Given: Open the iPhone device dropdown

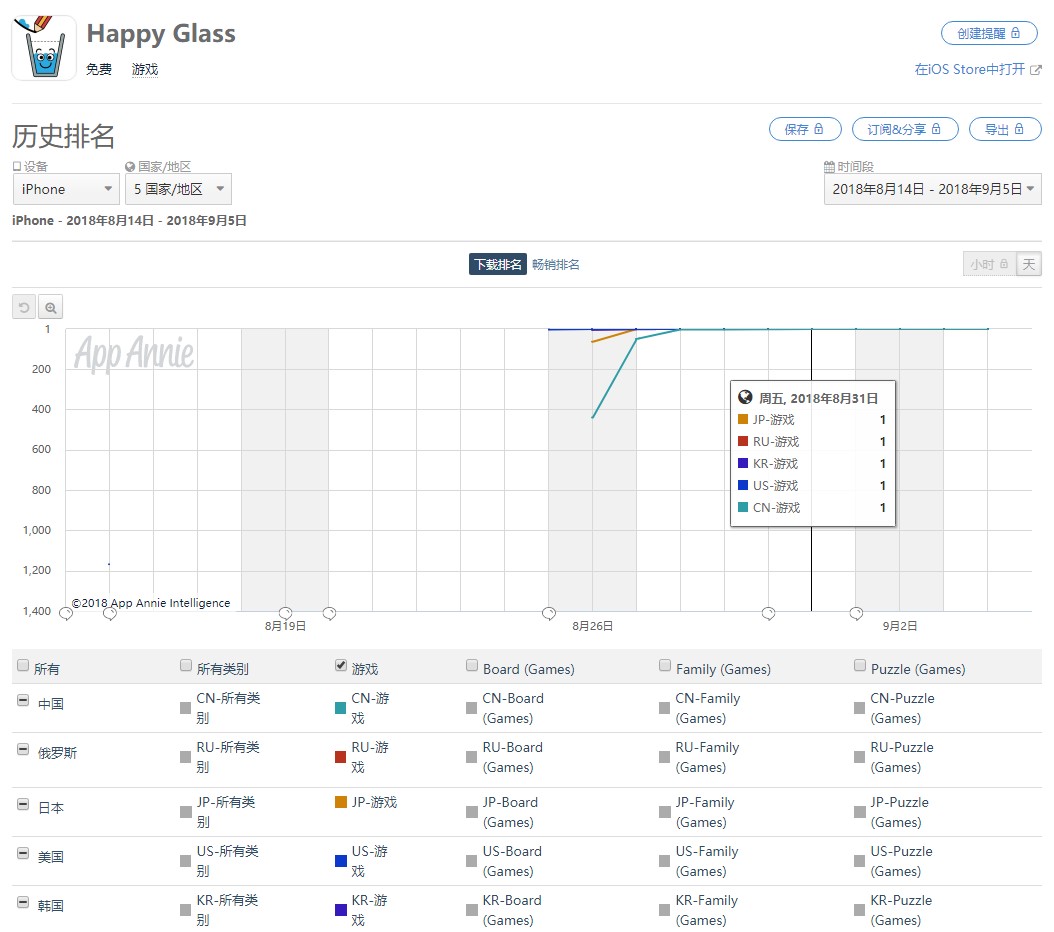Looking at the screenshot, I should coord(66,189).
